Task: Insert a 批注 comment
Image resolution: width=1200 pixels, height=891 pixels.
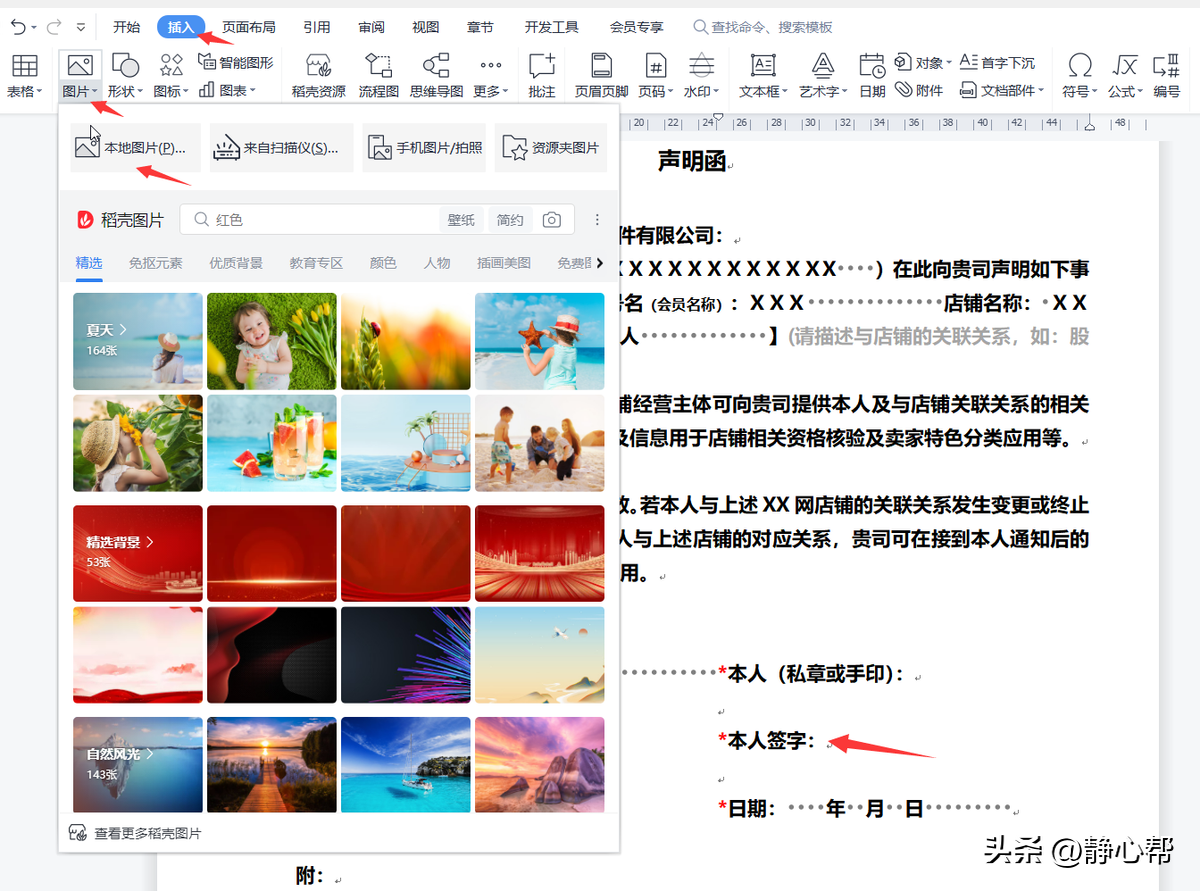Action: [x=541, y=75]
